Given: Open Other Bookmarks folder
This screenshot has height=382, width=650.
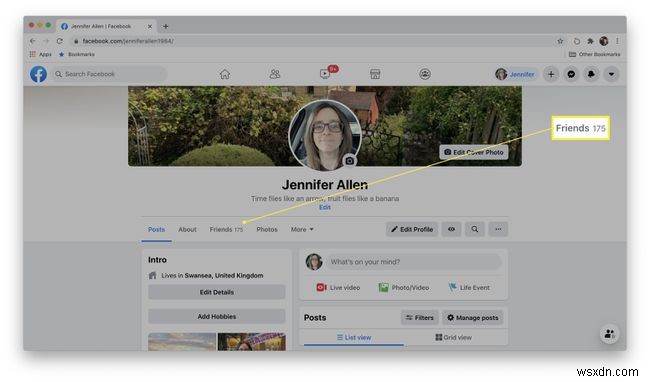Looking at the screenshot, I should click(594, 54).
